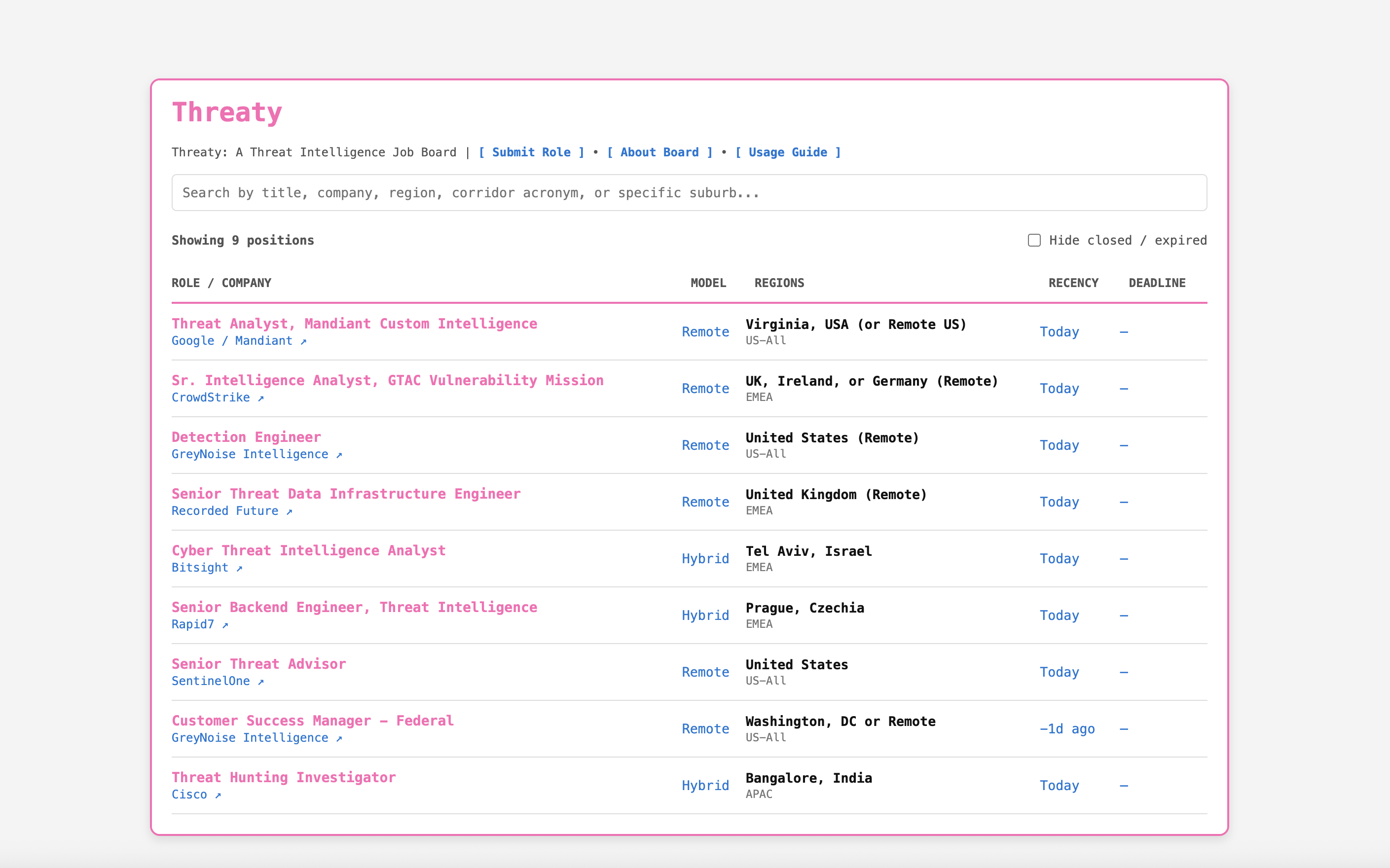Open Bitsight external link arrow
Screen dimensions: 1390x868
click(239, 568)
